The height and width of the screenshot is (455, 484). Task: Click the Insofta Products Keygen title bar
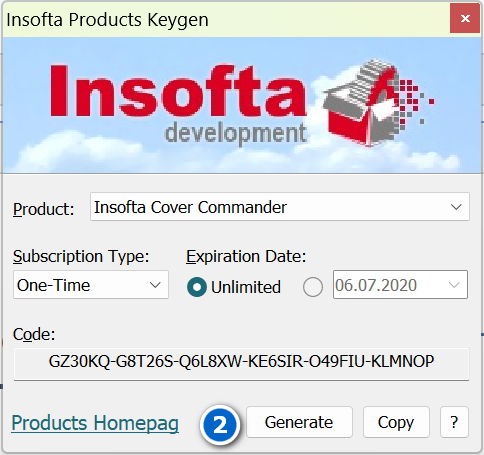coord(227,19)
